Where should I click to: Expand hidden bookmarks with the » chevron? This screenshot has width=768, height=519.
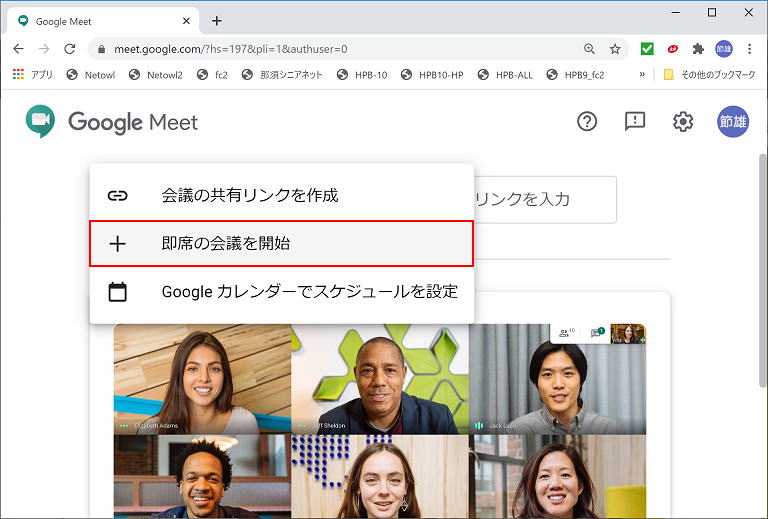[x=642, y=74]
